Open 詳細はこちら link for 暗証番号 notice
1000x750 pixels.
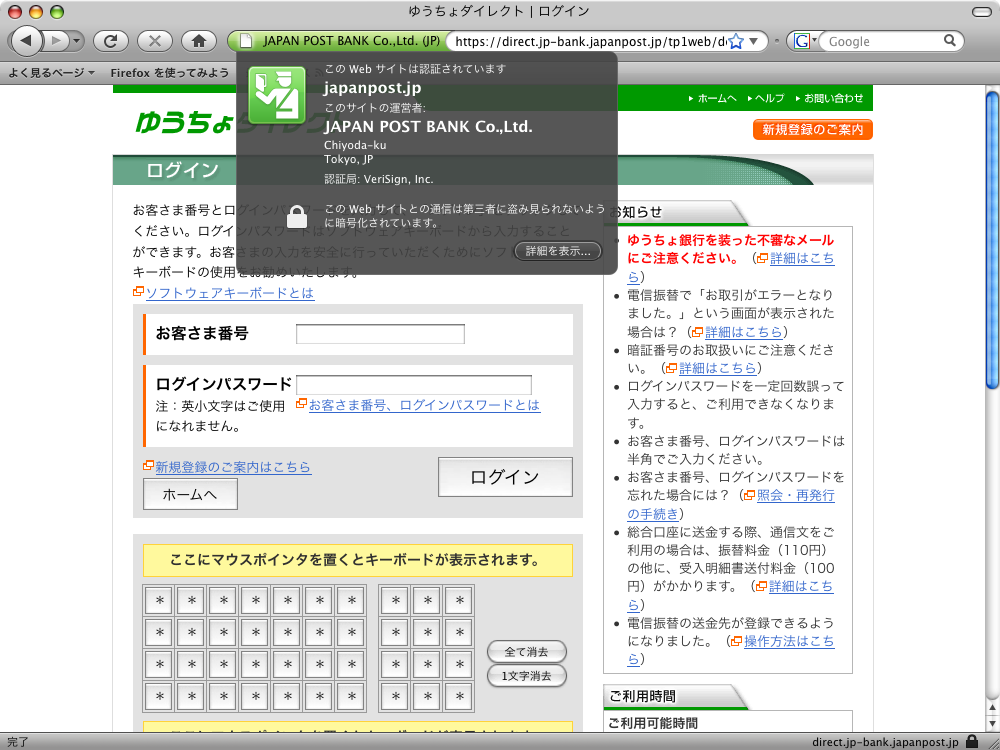pyautogui.click(x=717, y=368)
